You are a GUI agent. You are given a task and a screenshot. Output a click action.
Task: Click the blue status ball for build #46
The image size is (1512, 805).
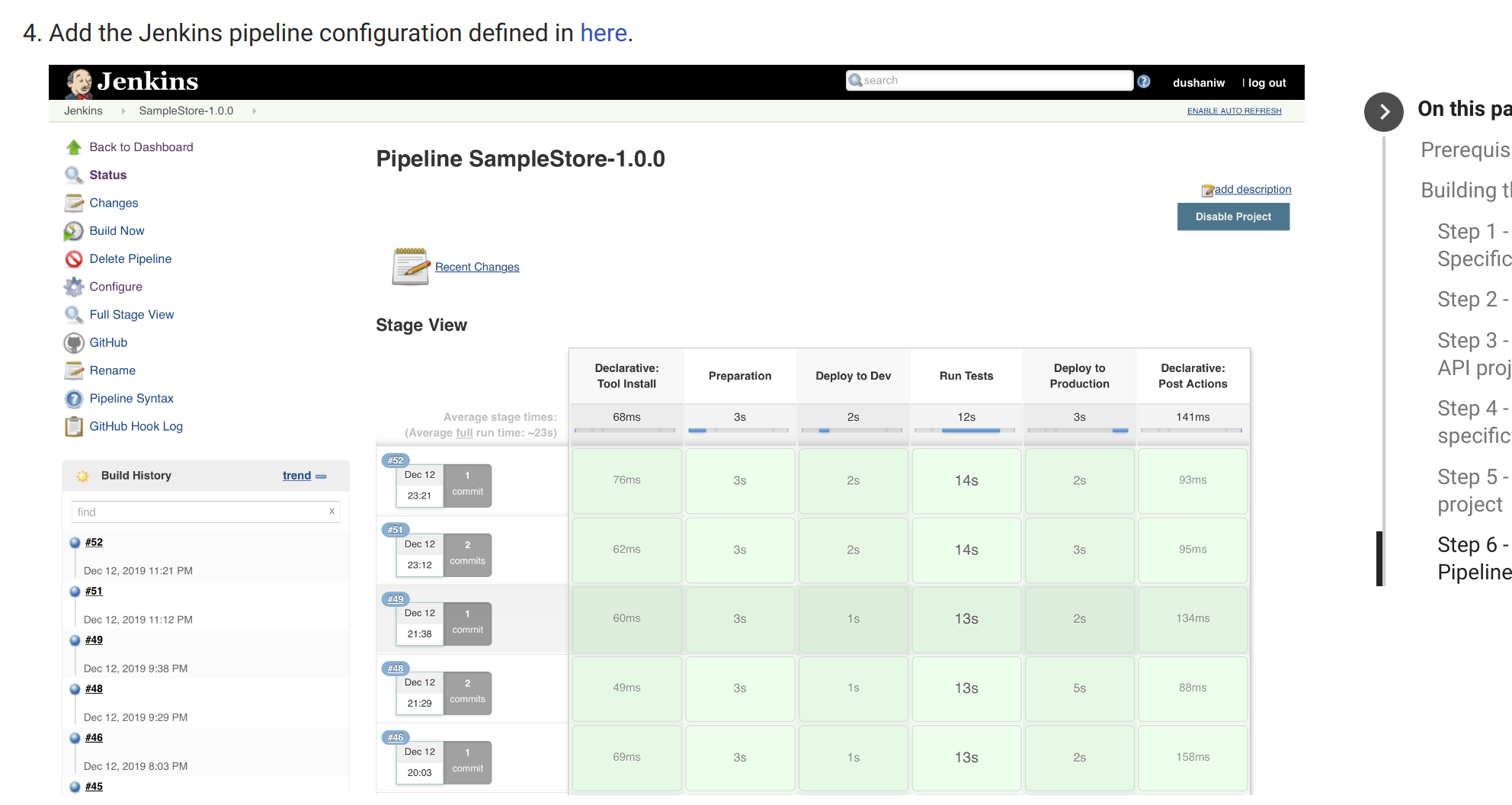pos(75,738)
